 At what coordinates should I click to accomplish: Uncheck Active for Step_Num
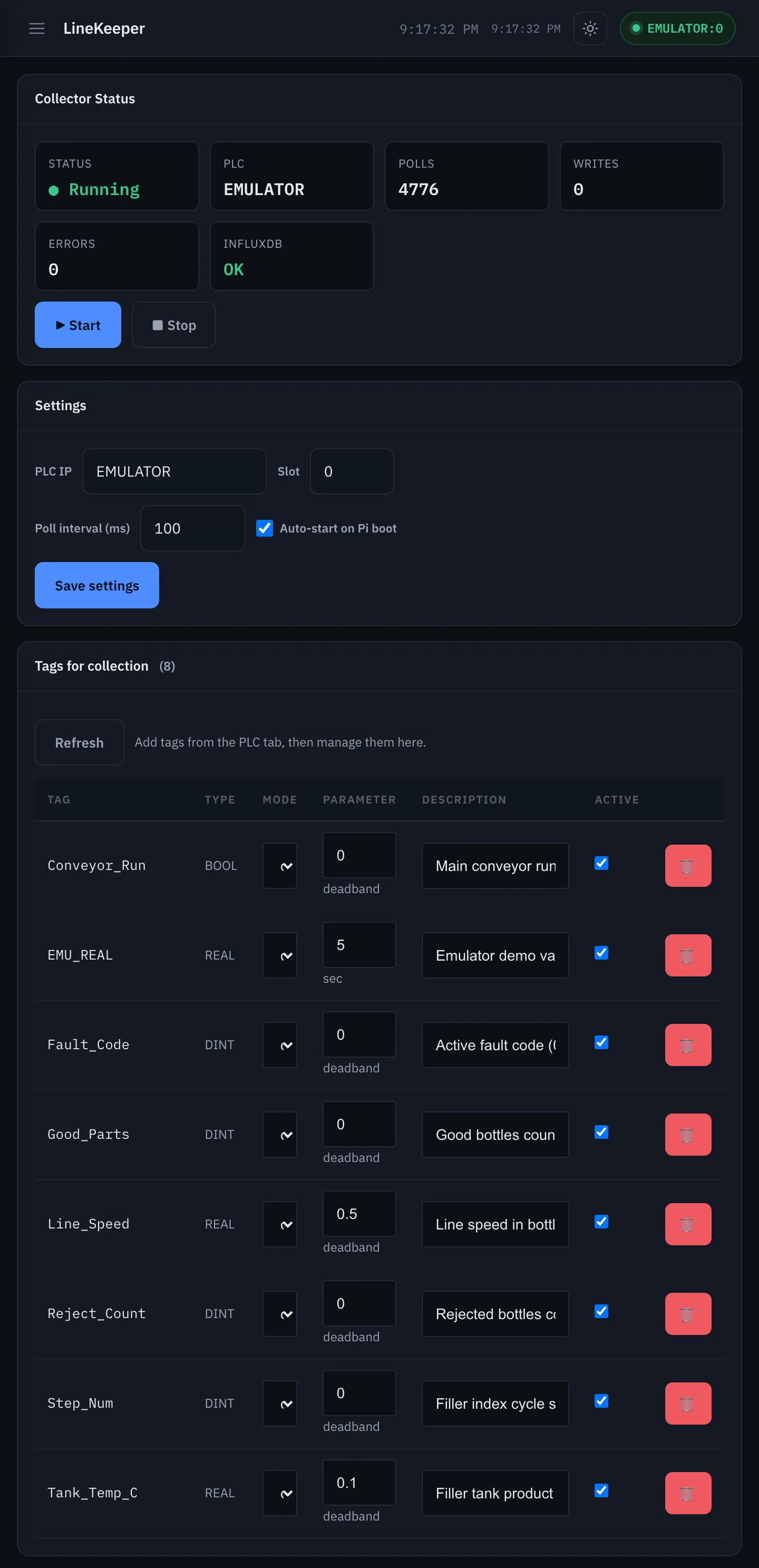[601, 1401]
